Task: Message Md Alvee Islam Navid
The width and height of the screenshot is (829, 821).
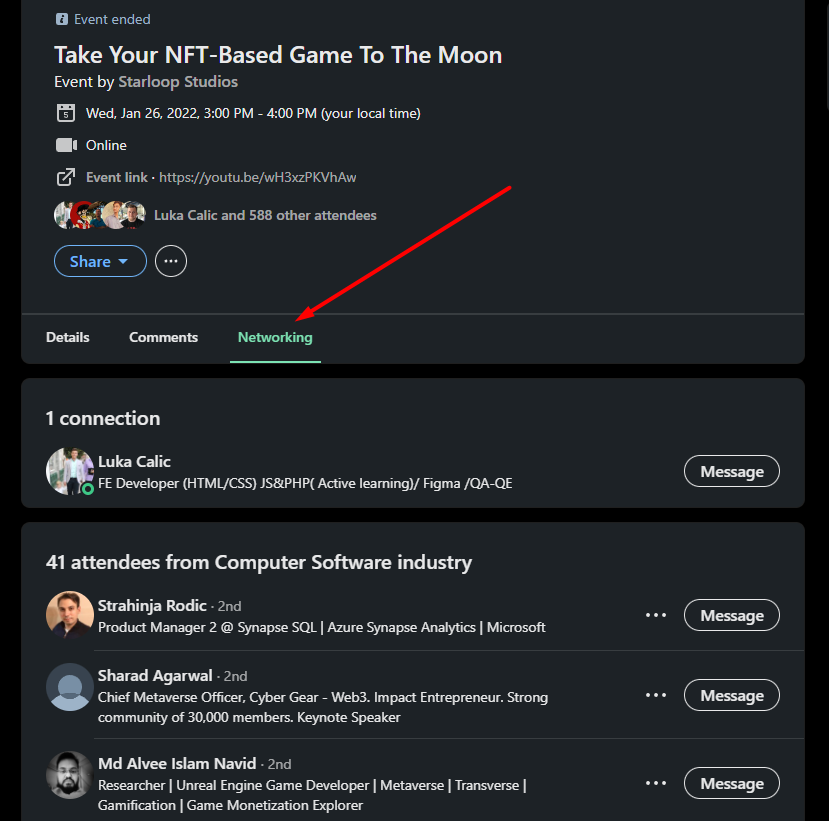Action: click(731, 783)
